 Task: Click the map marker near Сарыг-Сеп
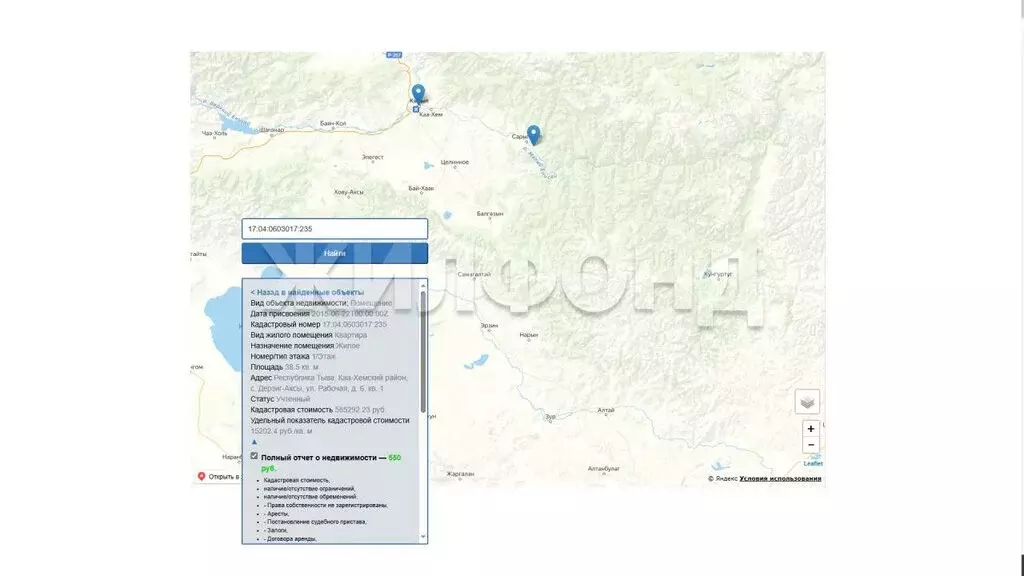(533, 134)
